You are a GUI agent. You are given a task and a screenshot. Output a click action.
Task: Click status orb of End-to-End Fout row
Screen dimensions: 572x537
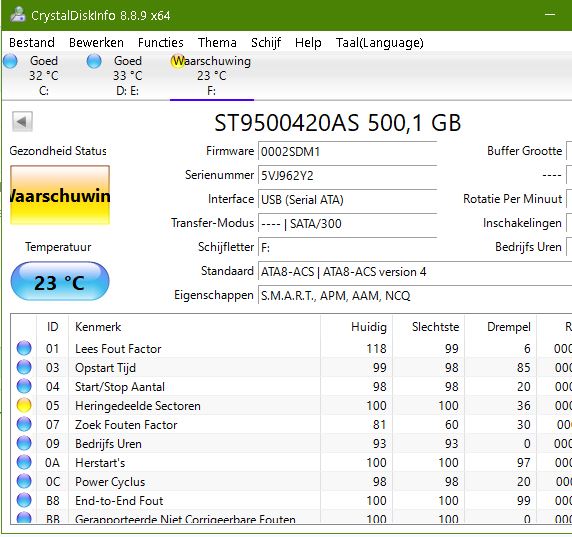tap(24, 500)
